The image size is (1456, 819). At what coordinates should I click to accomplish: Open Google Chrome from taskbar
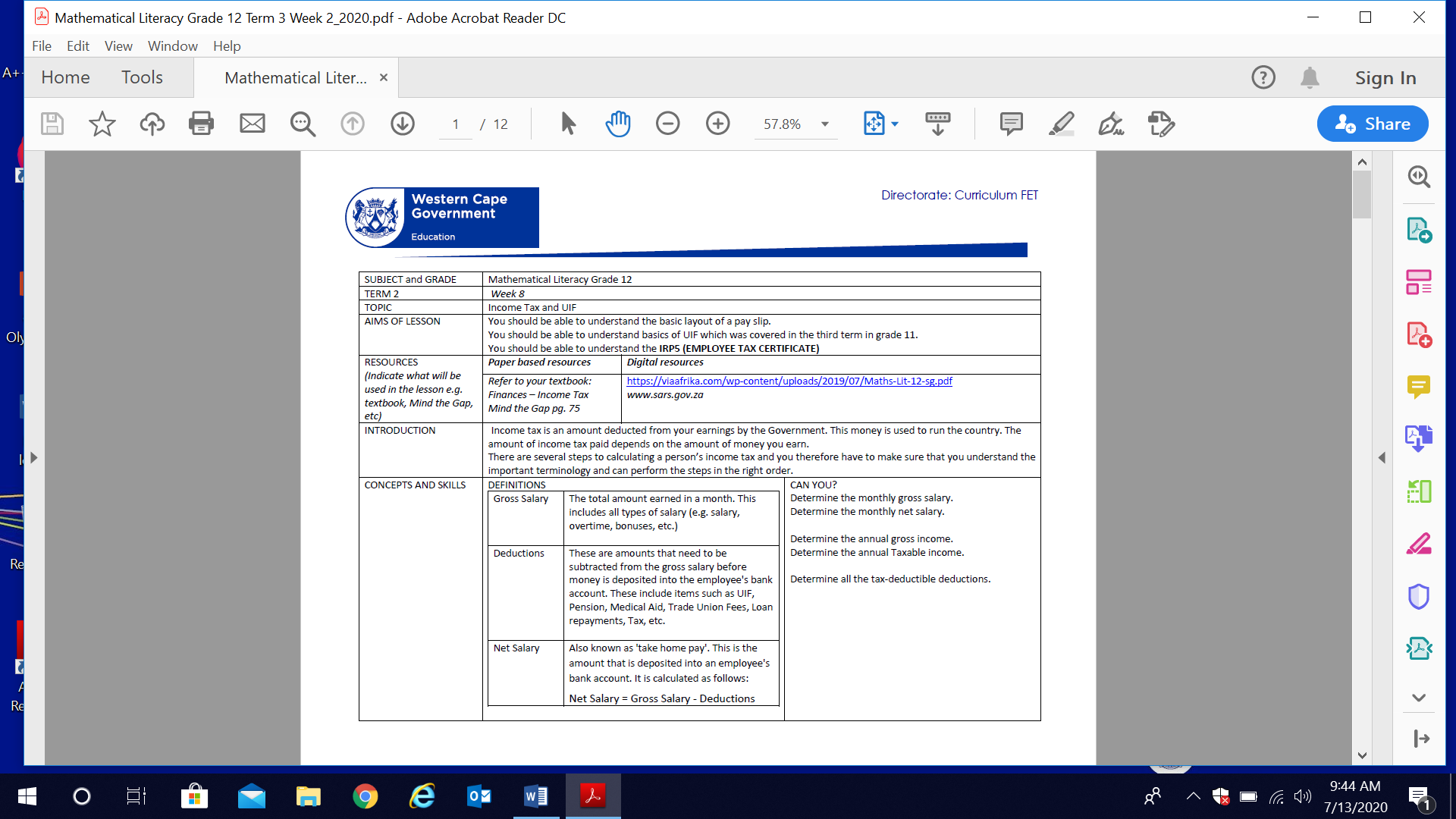point(366,796)
